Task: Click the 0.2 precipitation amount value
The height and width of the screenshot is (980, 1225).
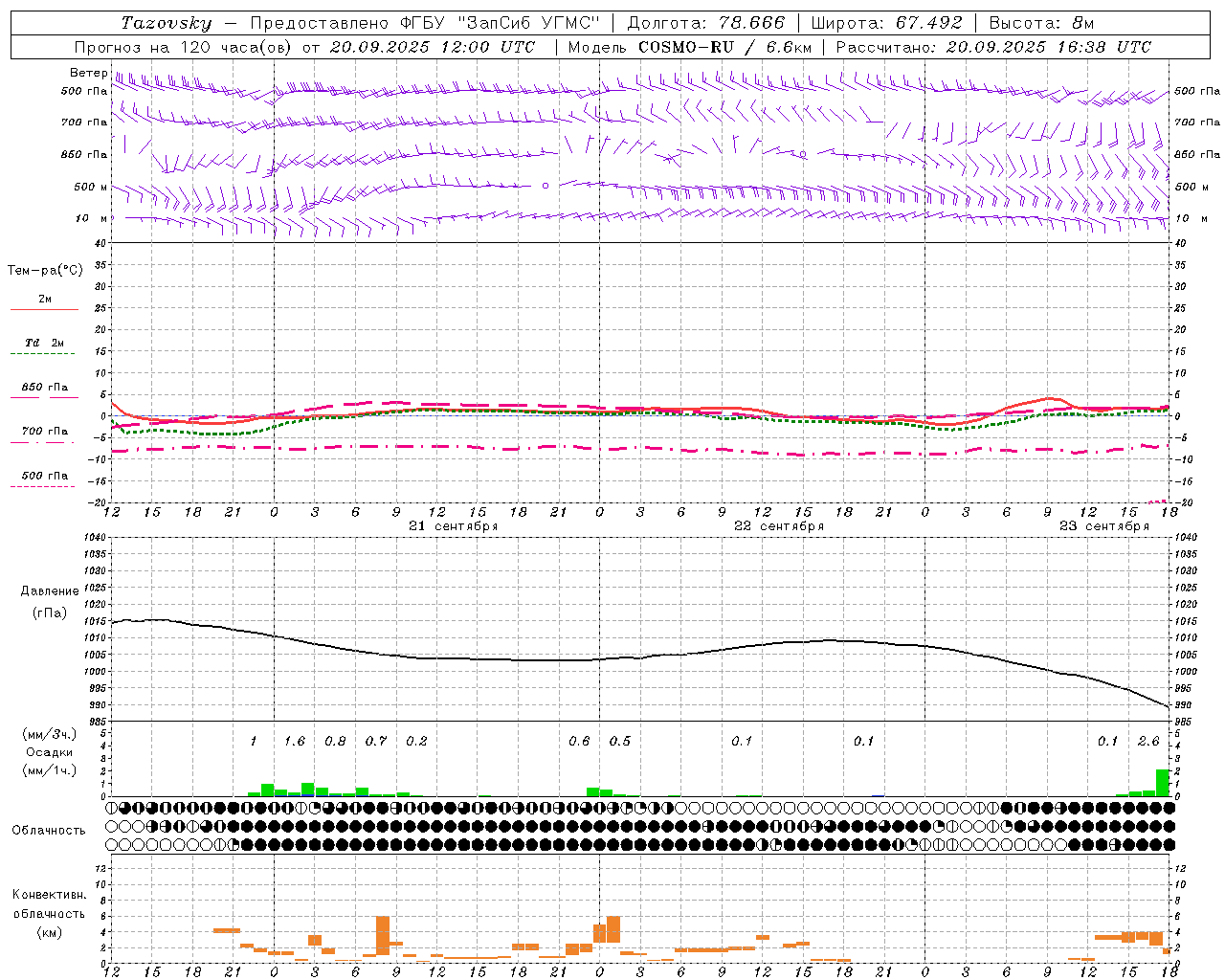Action: coord(416,742)
